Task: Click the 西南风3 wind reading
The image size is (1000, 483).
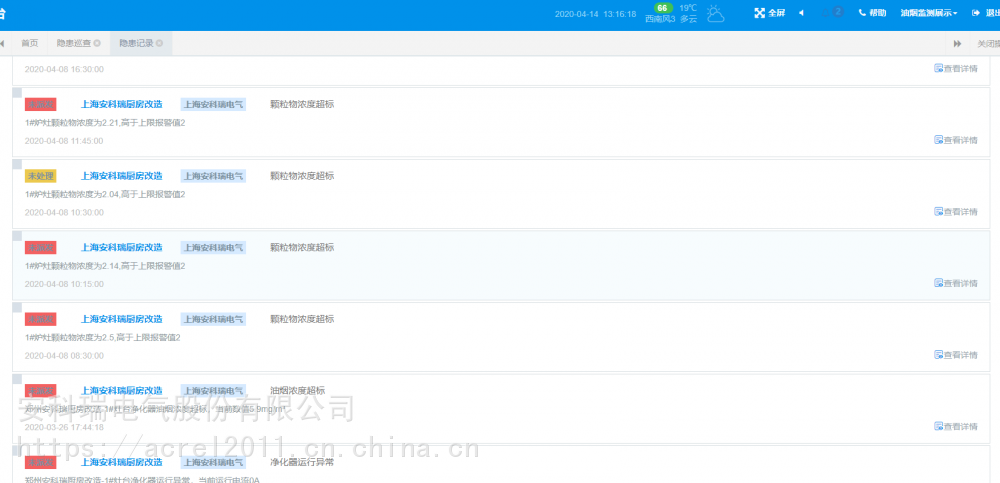Action: [x=660, y=19]
